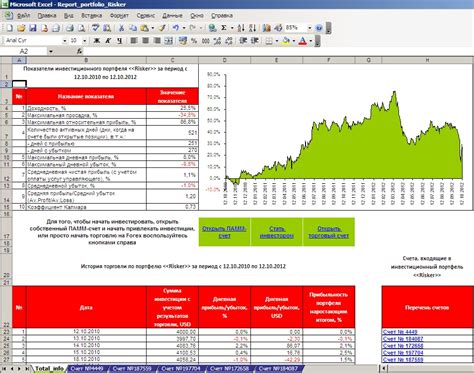Apply the thousands separator 000 format
The width and height of the screenshot is (474, 373).
206,41
